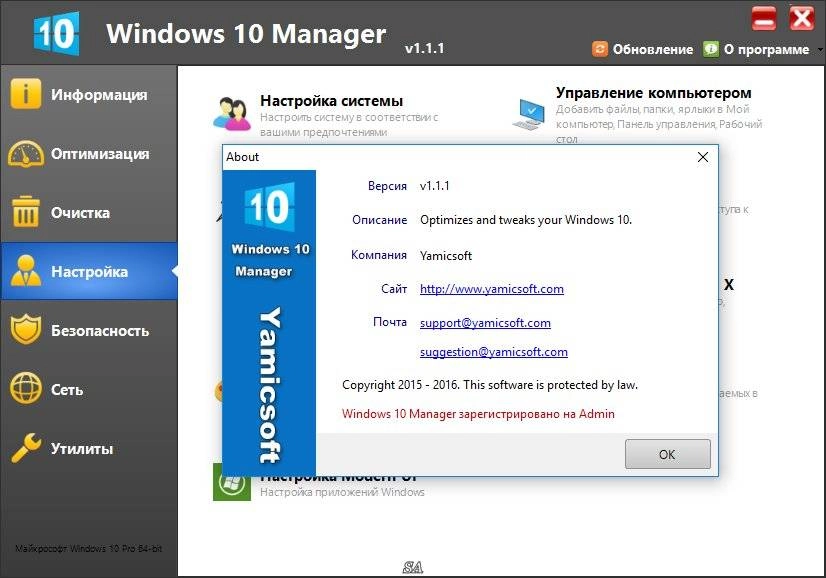Open the Настройка системы users icon
Screen dimensions: 826x578
point(232,113)
